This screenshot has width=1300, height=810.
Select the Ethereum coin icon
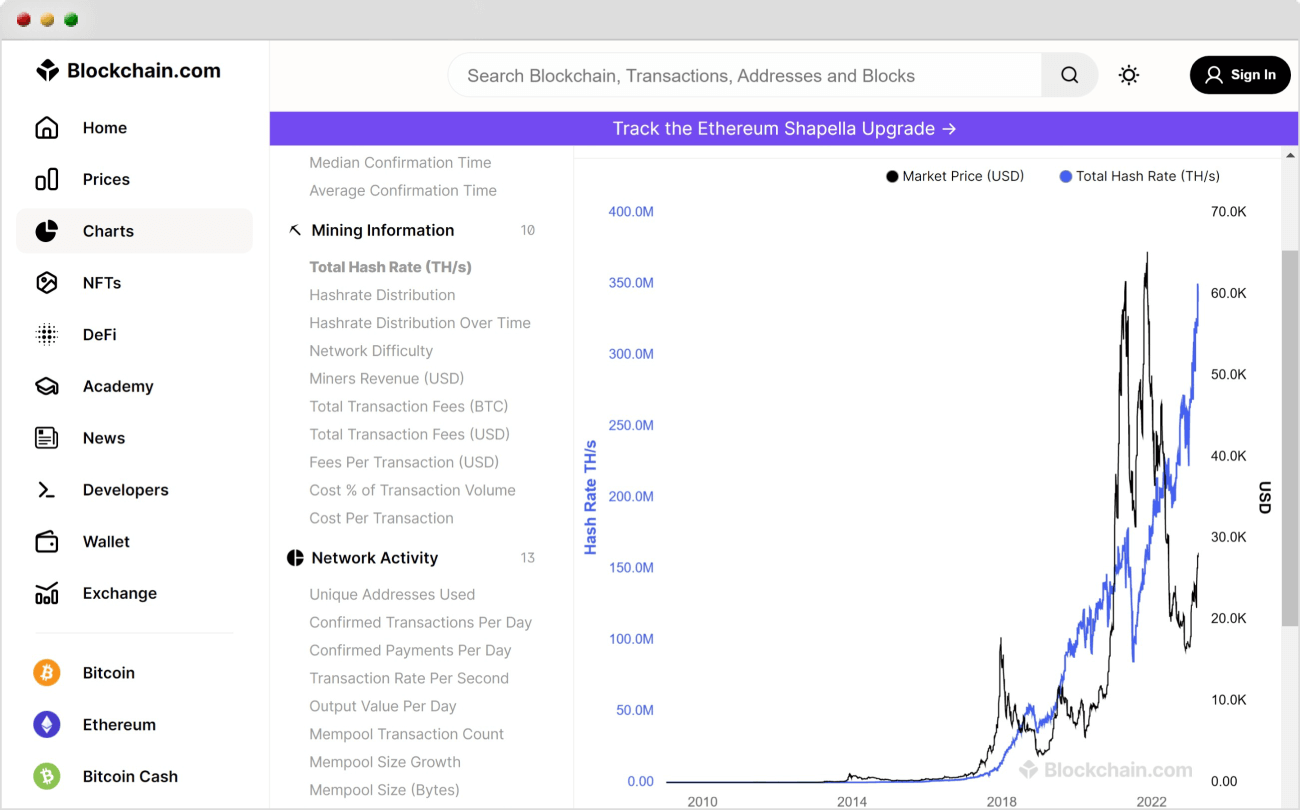pyautogui.click(x=47, y=725)
